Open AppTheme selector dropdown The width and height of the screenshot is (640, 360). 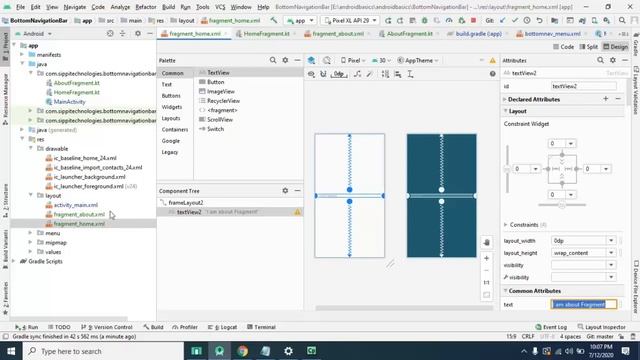tap(418, 60)
